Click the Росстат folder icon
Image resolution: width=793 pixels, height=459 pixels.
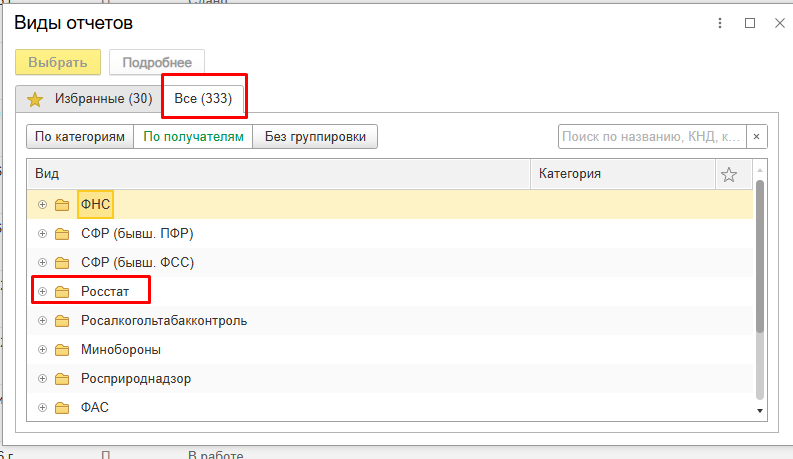tap(62, 292)
